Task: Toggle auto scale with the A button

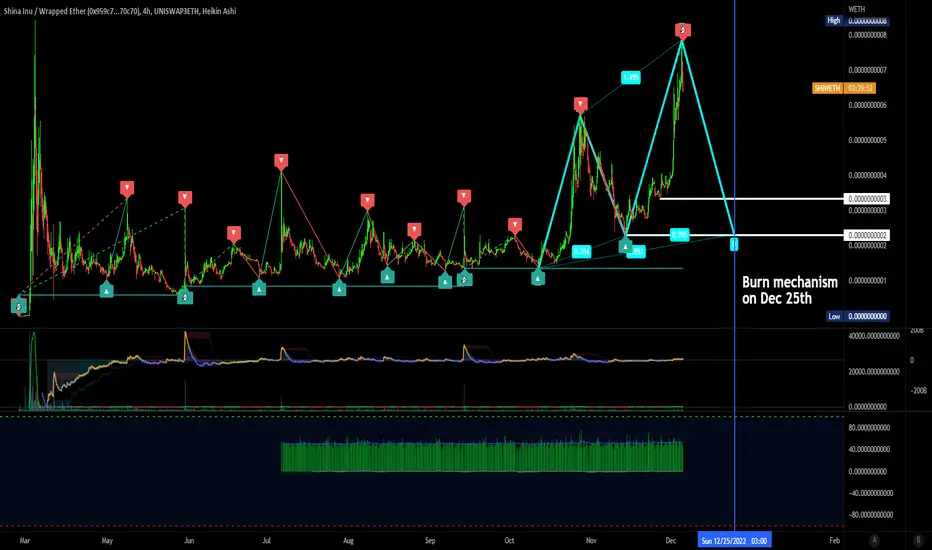Action: click(874, 540)
